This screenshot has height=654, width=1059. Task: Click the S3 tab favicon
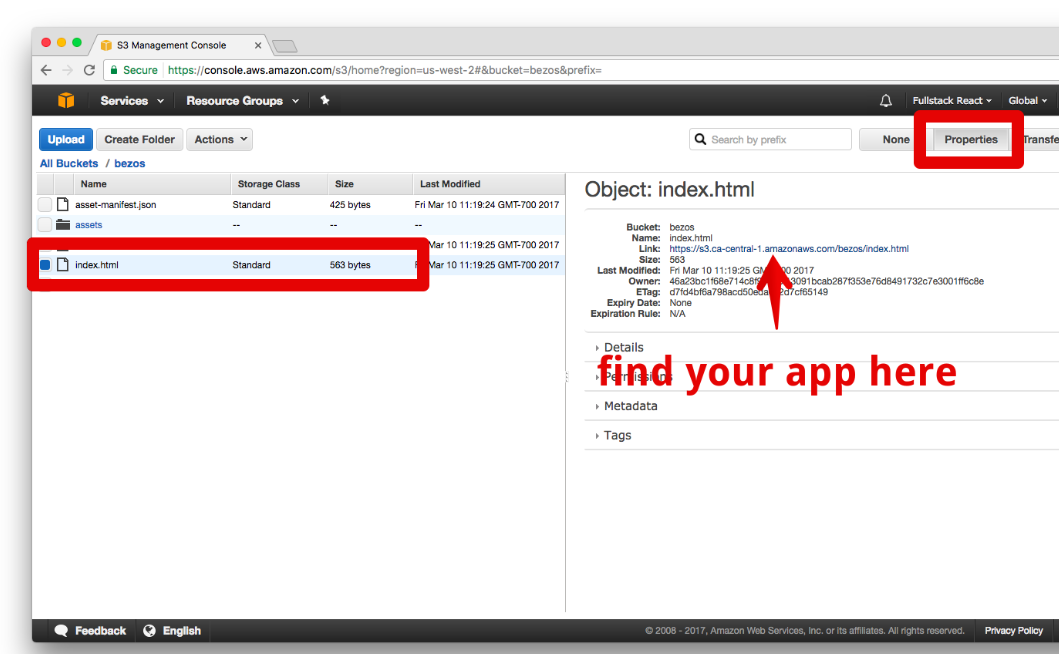click(x=106, y=45)
